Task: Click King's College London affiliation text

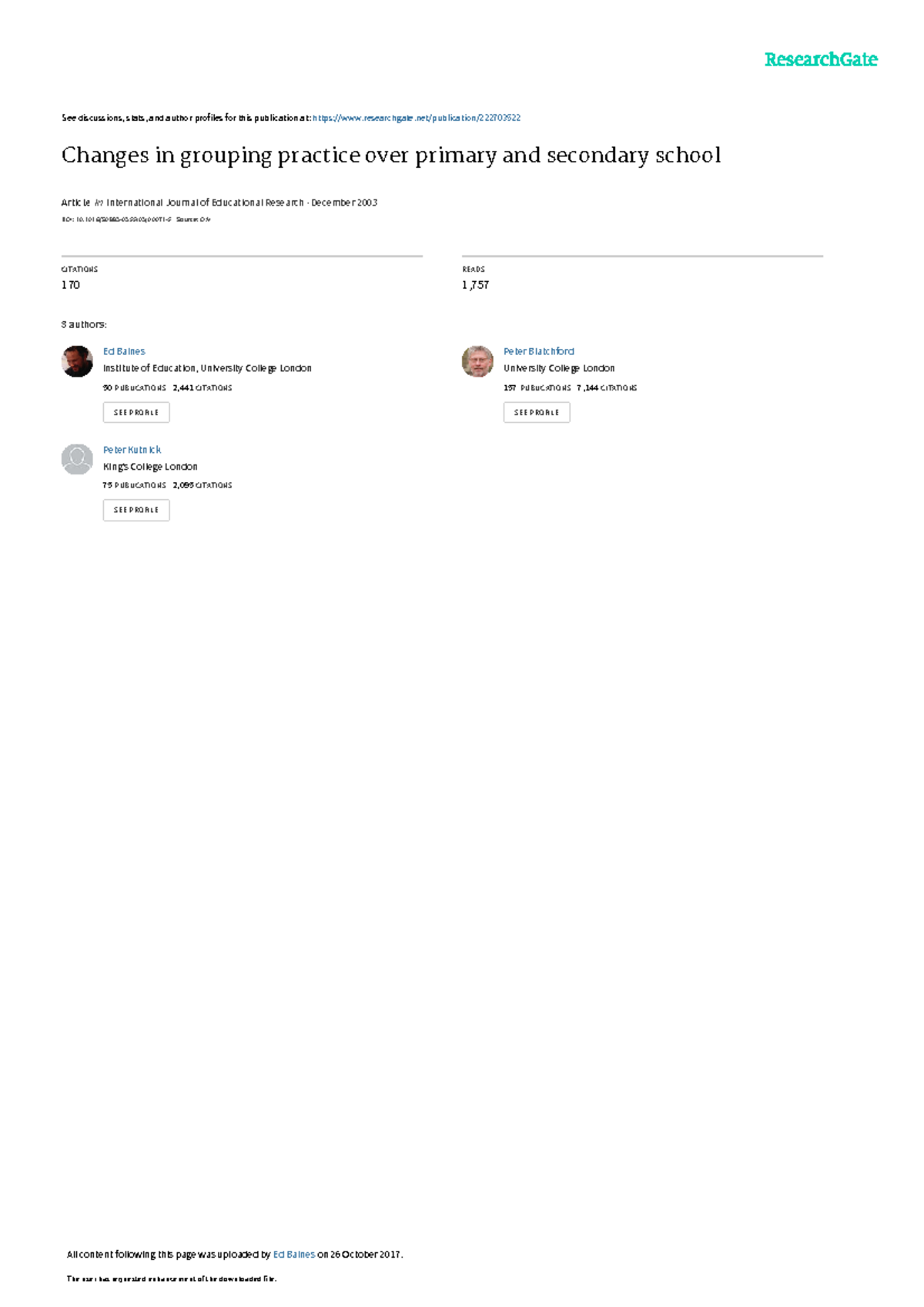Action: (150, 467)
